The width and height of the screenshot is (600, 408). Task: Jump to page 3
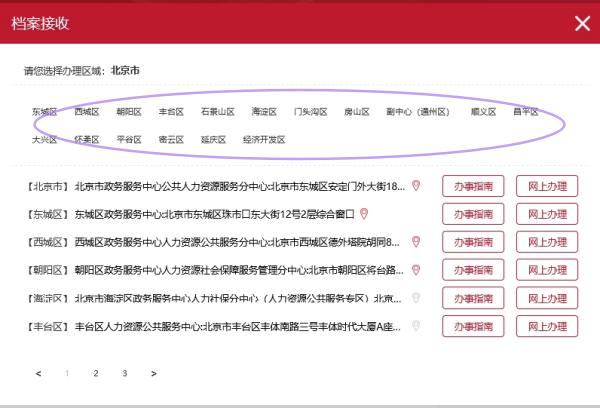pos(125,373)
